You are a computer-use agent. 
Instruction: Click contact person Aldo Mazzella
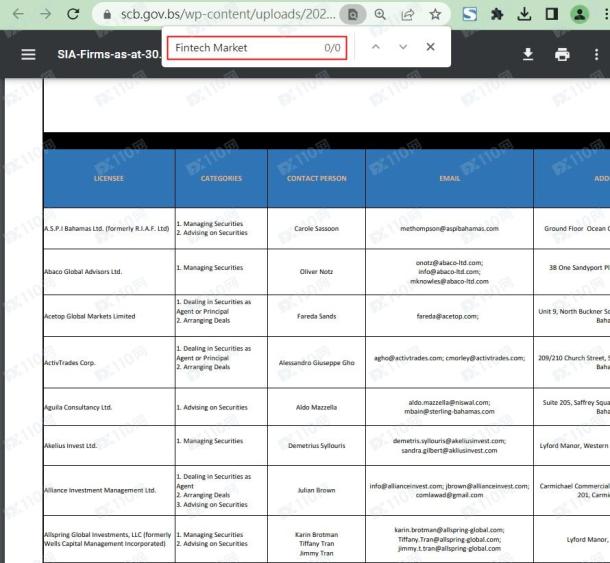[316, 407]
